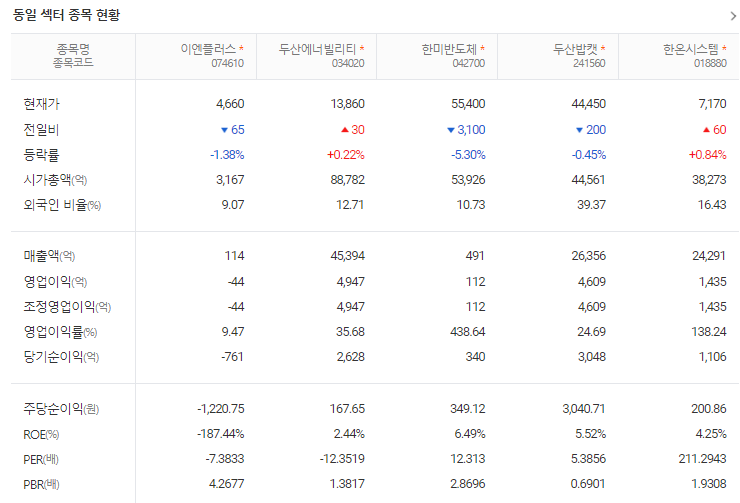740x503 pixels.
Task: Click PER value -12.3519
Action: 342,459
